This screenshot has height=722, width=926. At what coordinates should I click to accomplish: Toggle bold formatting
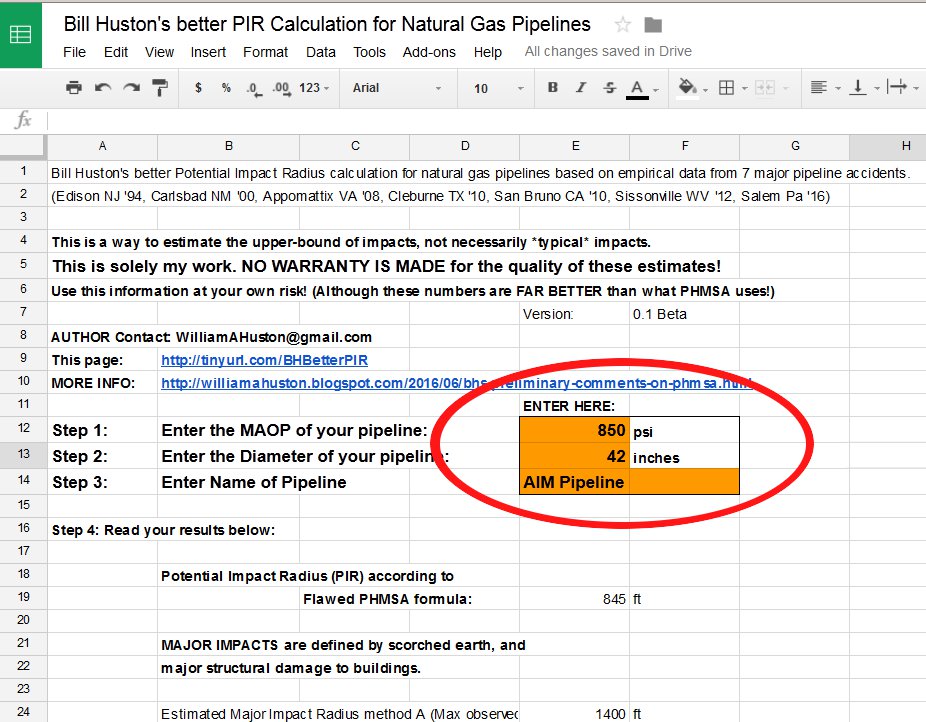[x=552, y=88]
